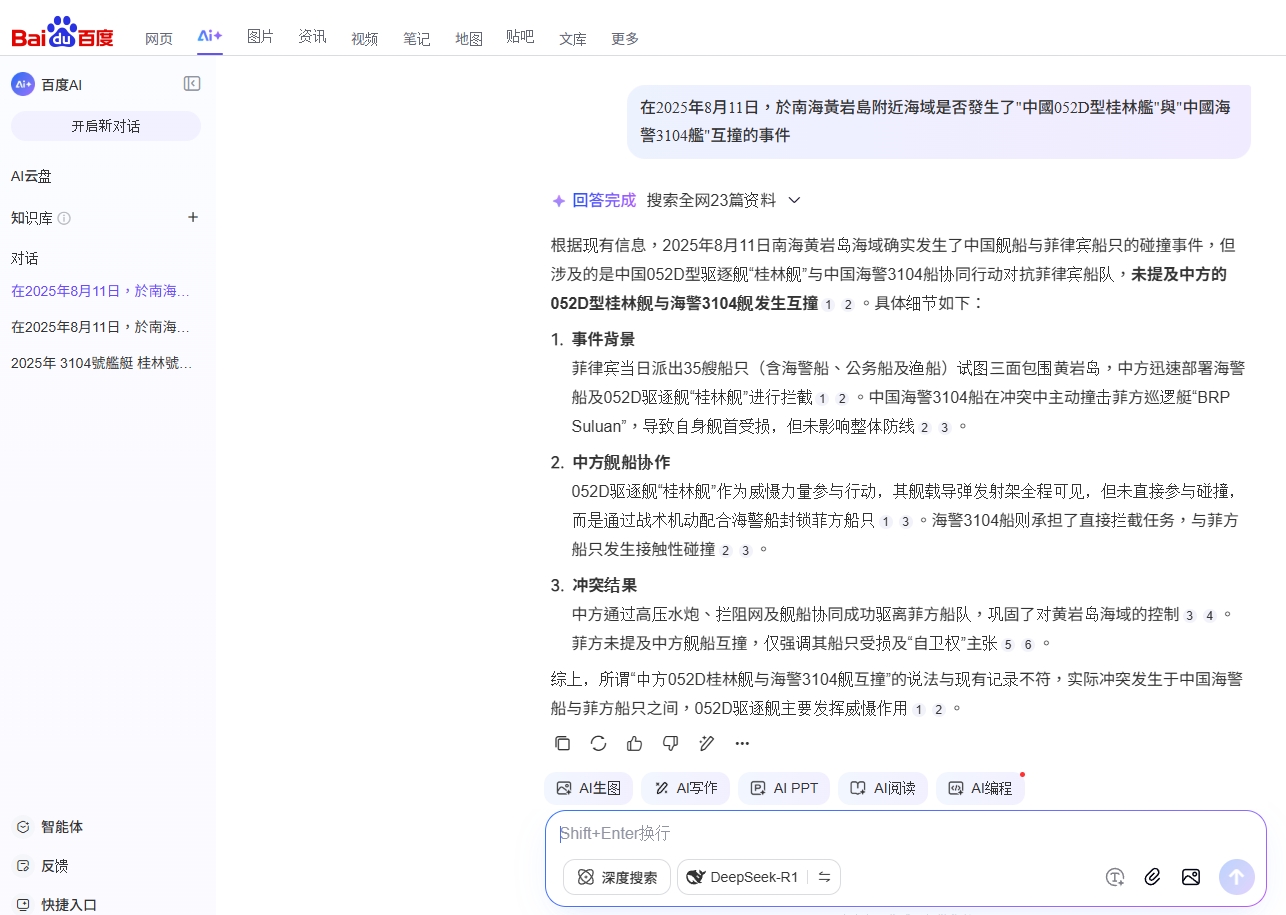The image size is (1286, 915).
Task: Open the 智能体 agents page
Action: (62, 827)
